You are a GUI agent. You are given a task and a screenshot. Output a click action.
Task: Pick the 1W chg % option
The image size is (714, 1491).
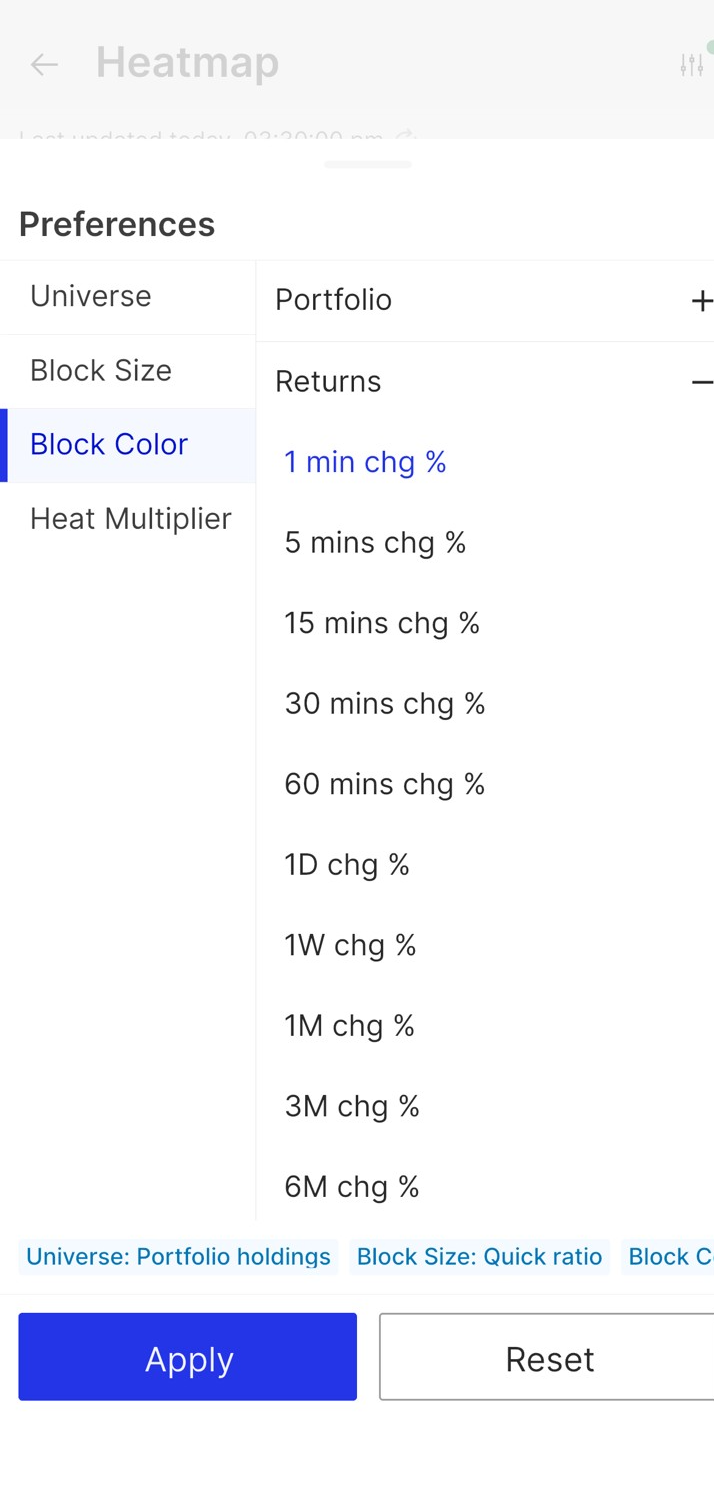pos(350,945)
